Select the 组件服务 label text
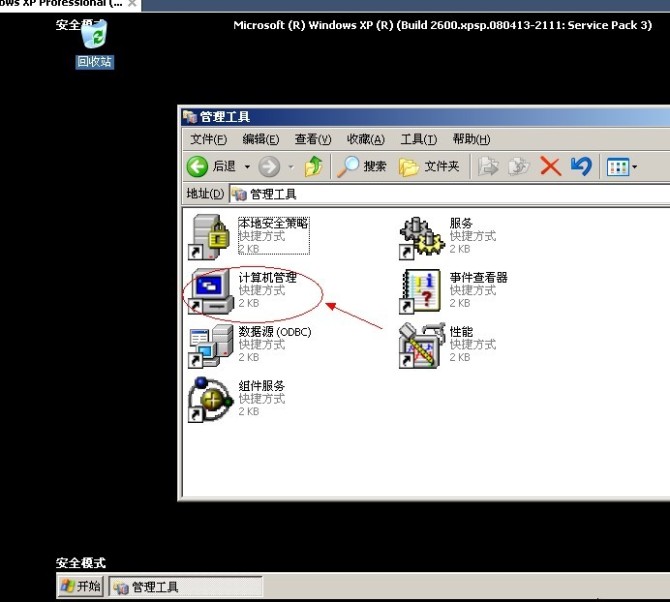Image resolution: width=670 pixels, height=602 pixels. click(x=262, y=386)
